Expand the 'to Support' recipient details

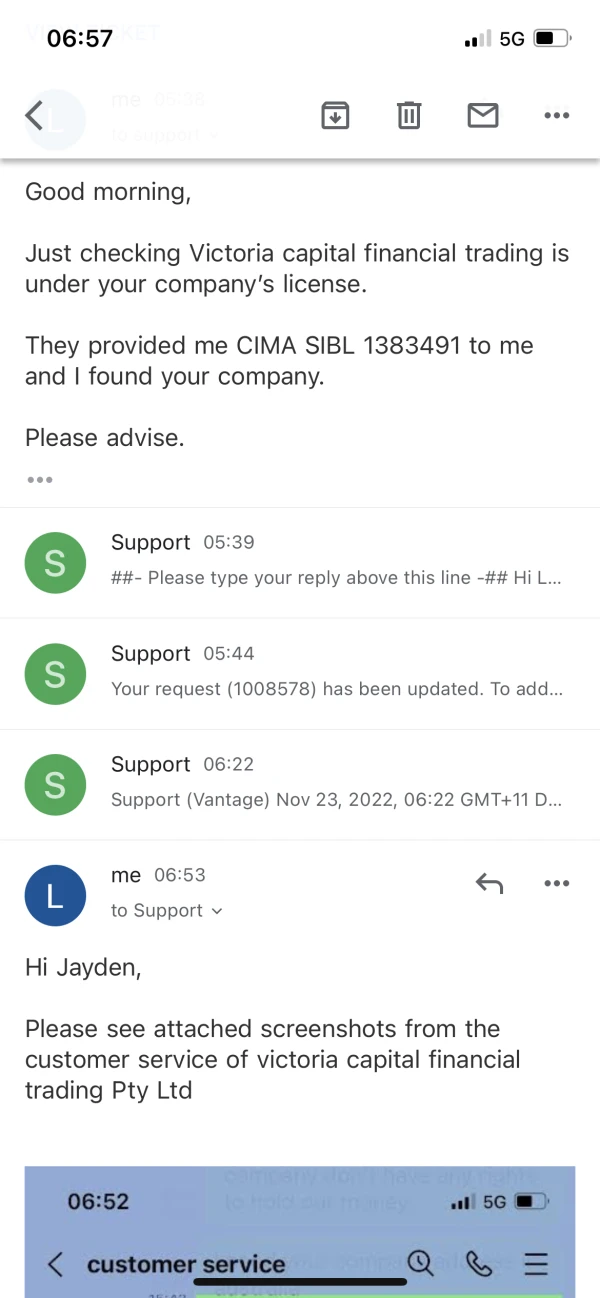[x=166, y=910]
